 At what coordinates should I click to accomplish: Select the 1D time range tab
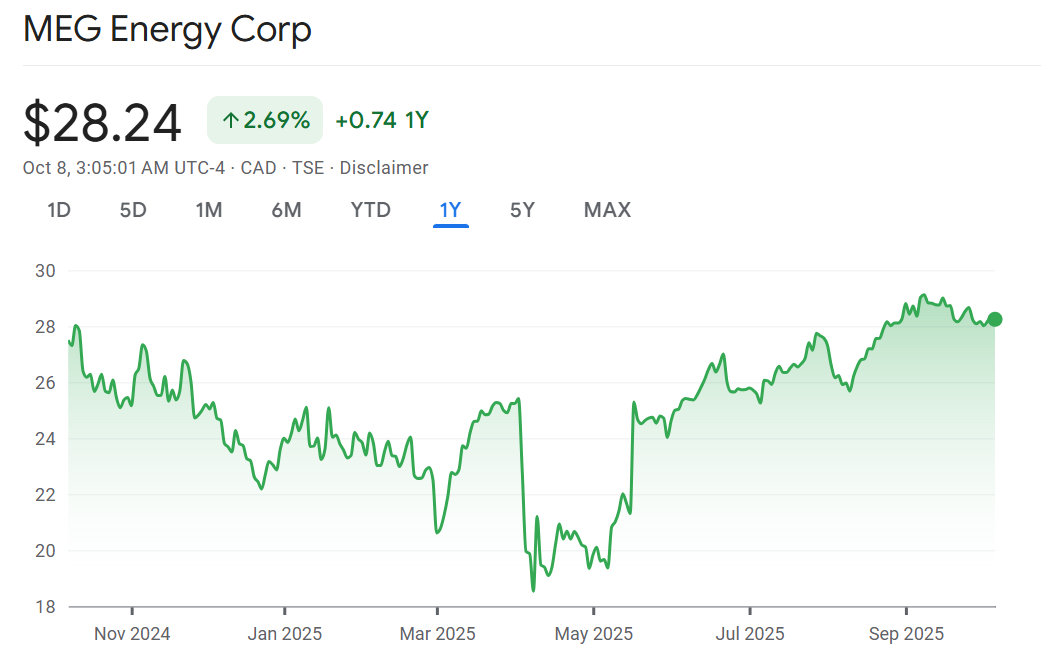59,210
